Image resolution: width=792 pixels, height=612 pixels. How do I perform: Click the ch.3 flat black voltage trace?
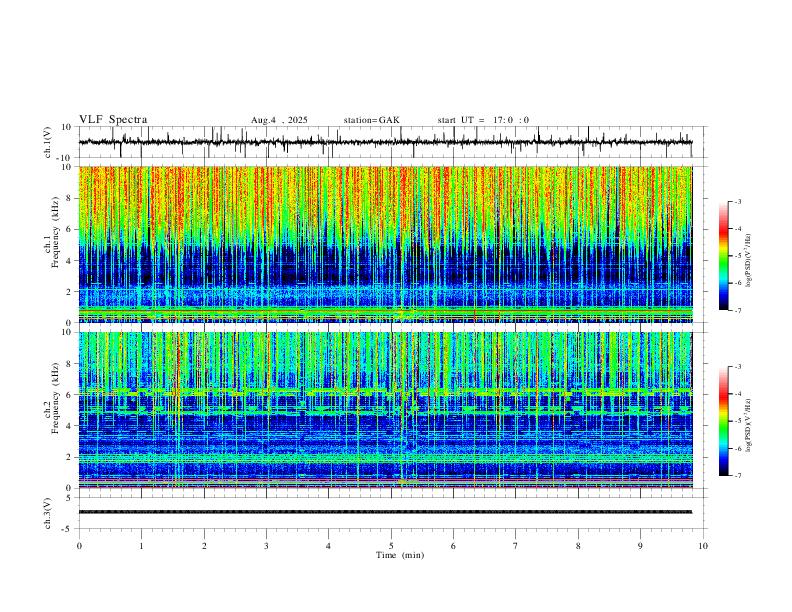pyautogui.click(x=385, y=512)
